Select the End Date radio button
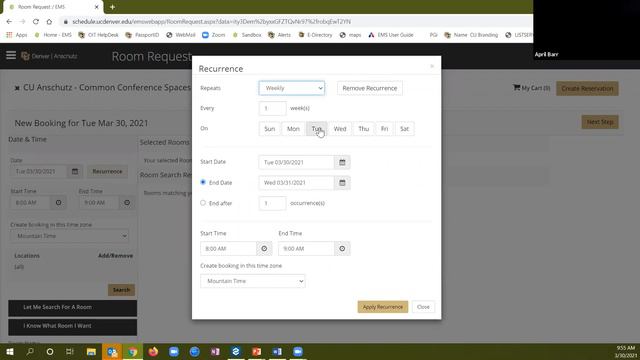The height and width of the screenshot is (360, 640). [x=203, y=182]
